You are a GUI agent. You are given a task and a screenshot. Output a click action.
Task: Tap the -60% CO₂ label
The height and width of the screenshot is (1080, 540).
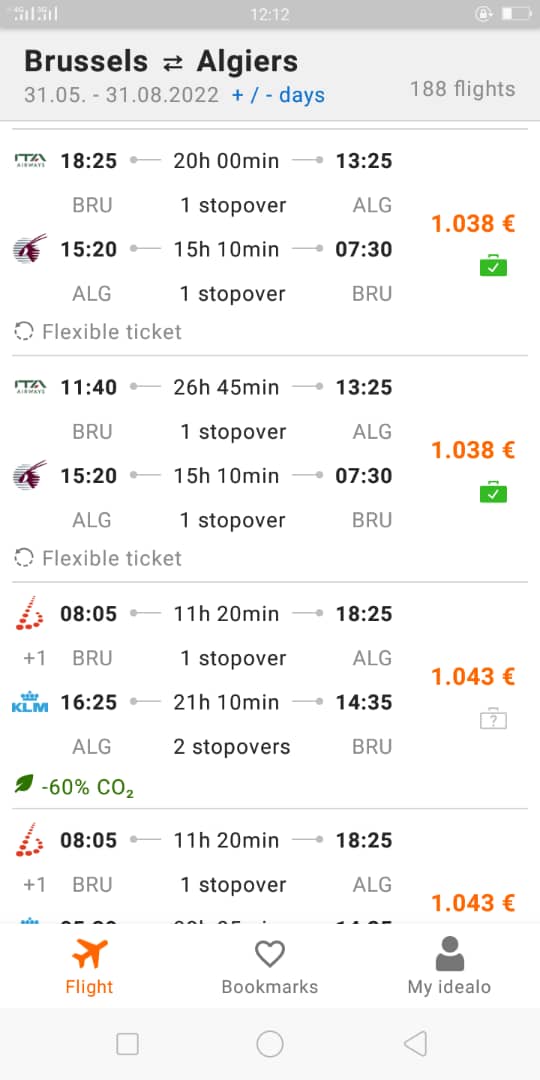click(87, 786)
